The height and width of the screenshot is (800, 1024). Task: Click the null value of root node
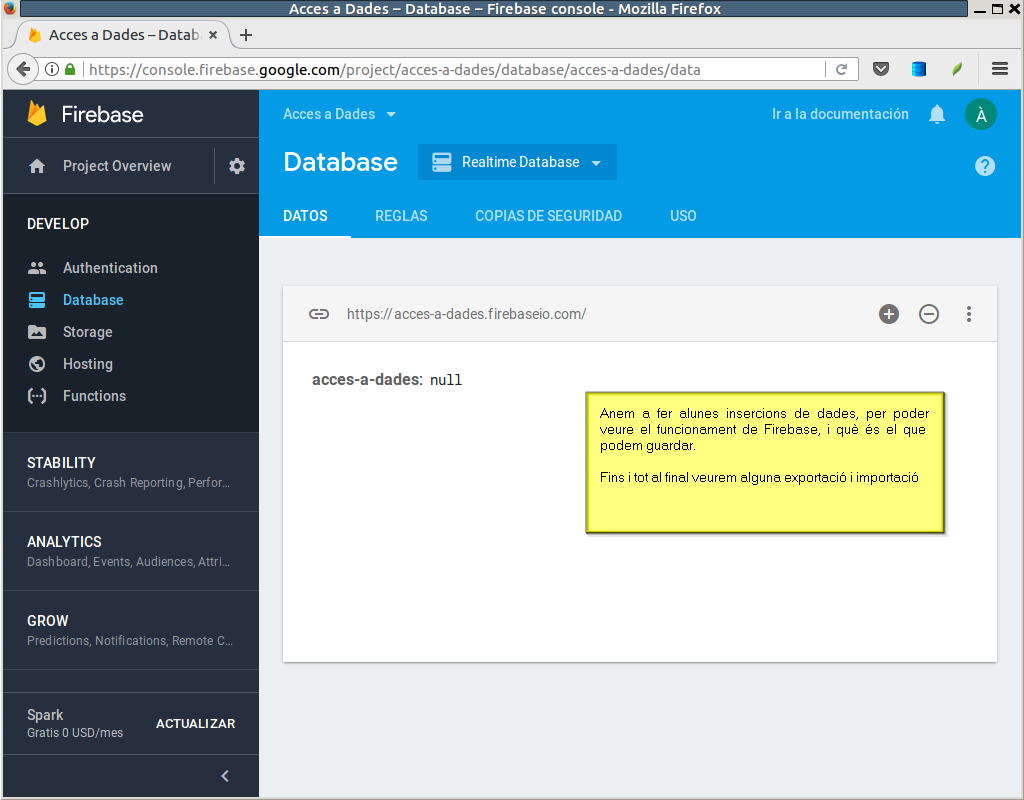[x=445, y=380]
